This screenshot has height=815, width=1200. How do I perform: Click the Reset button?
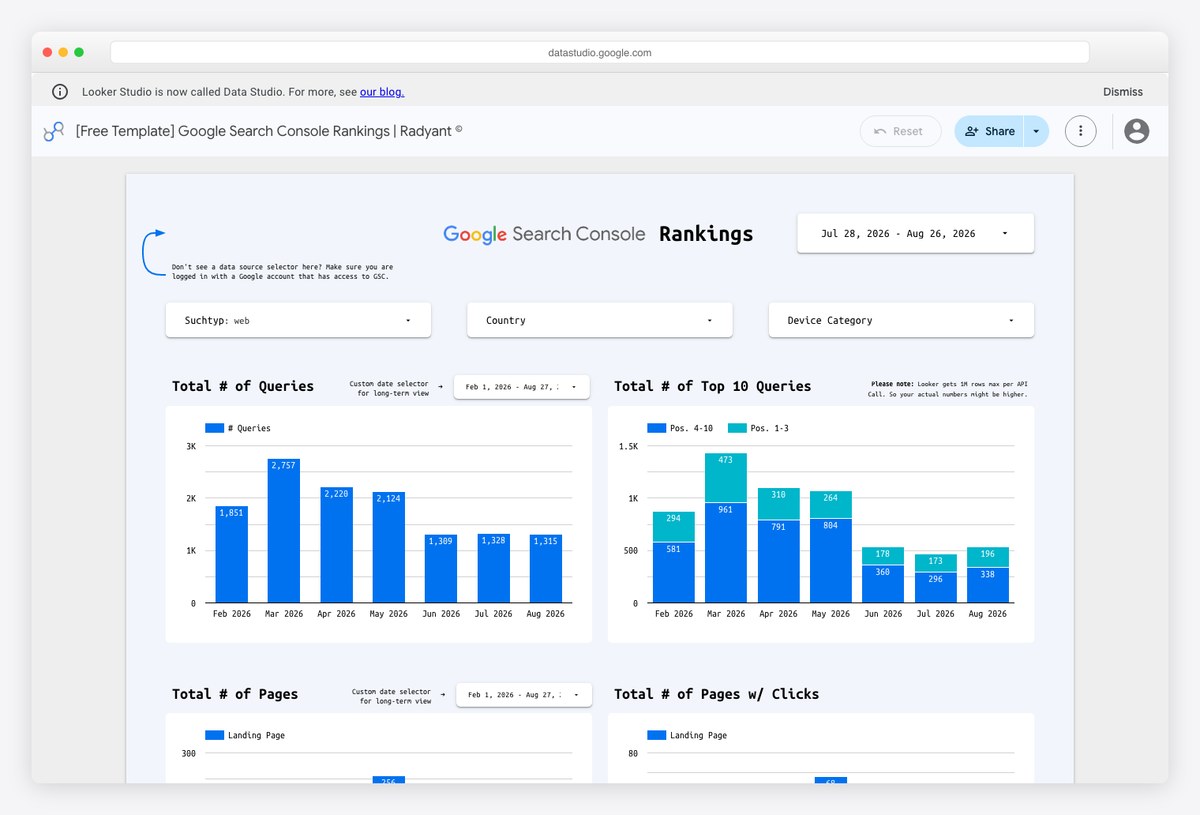point(900,131)
